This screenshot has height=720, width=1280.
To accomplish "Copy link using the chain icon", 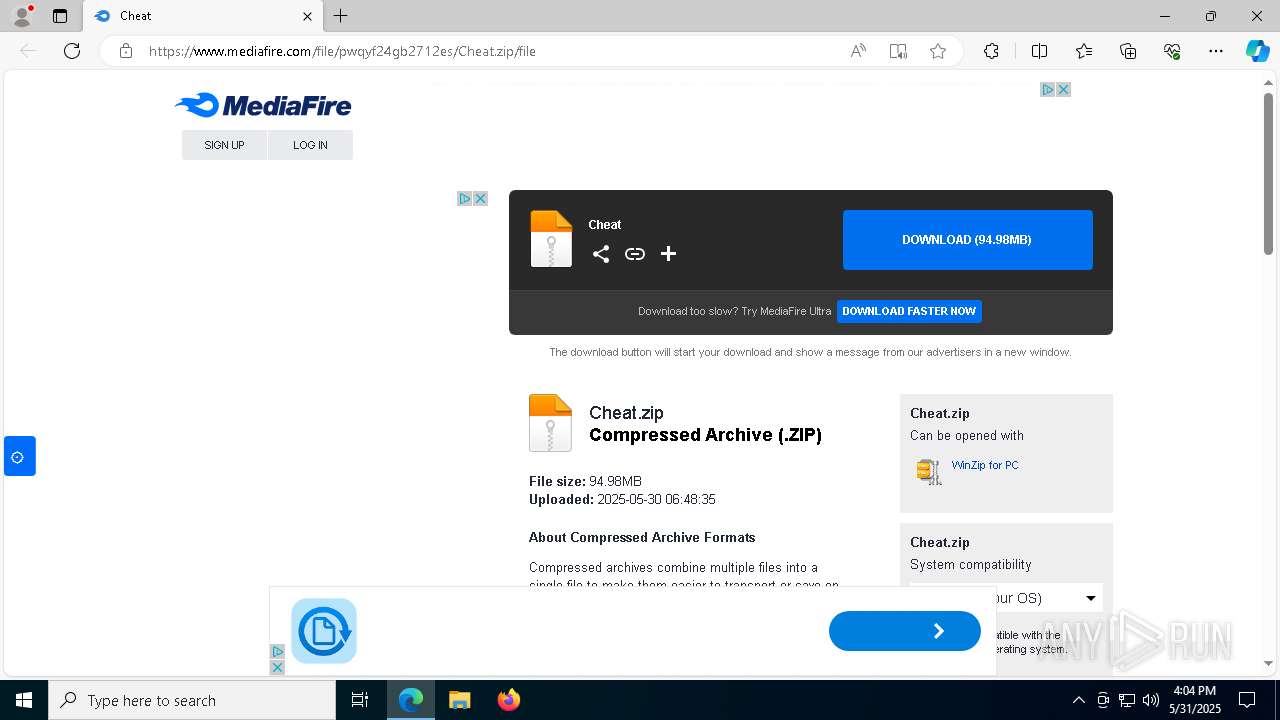I will [x=635, y=254].
